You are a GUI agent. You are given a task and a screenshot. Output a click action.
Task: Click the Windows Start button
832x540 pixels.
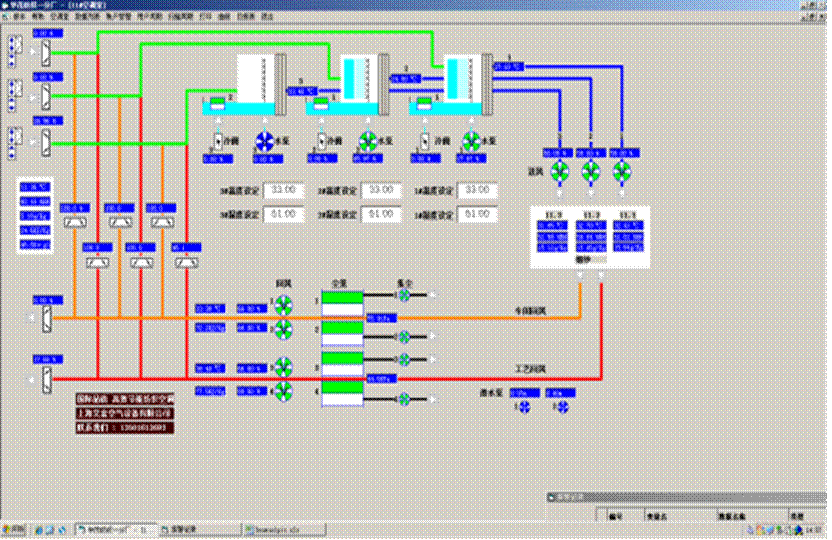(x=14, y=530)
